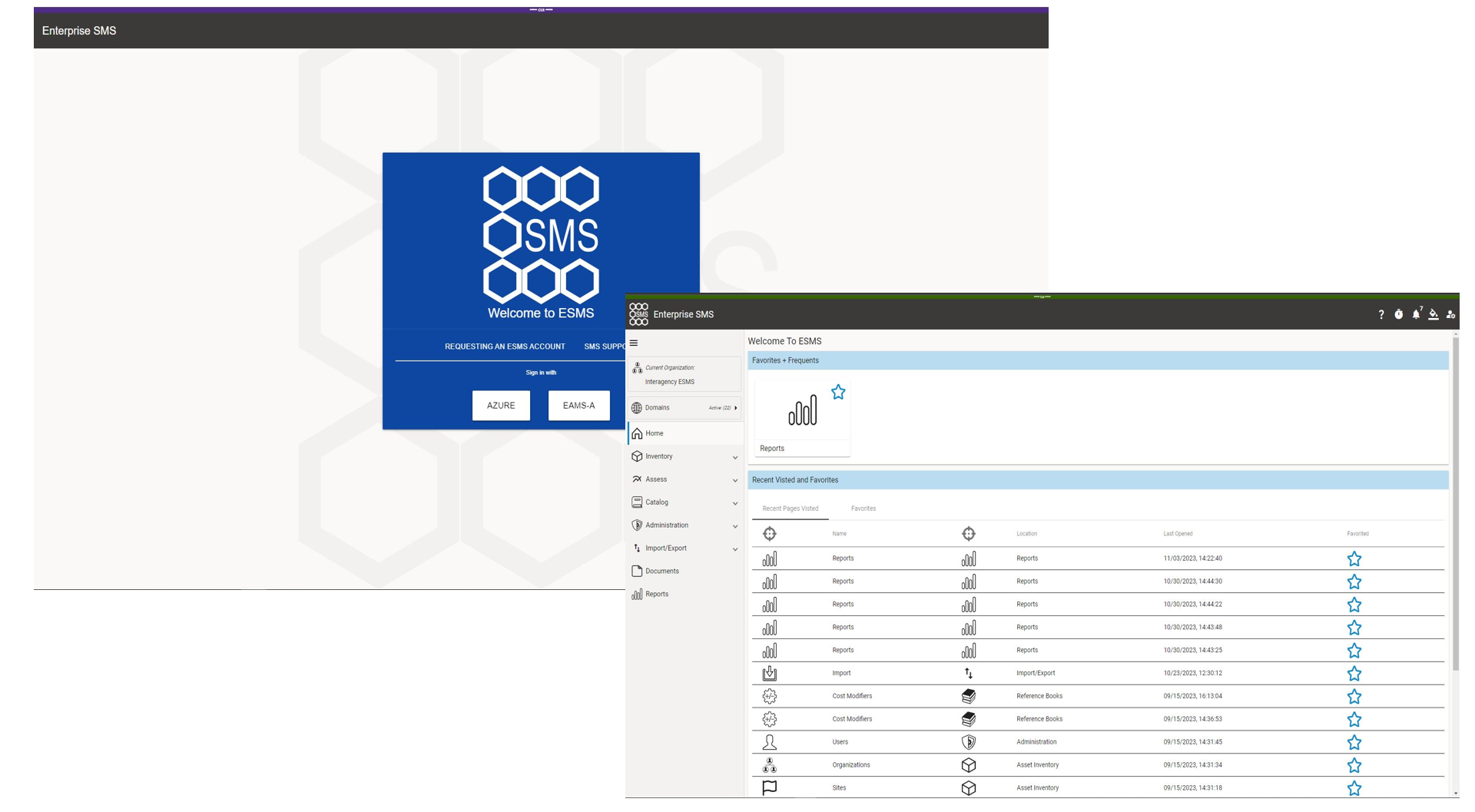
Task: Click the paint bucket theme icon
Action: (1433, 315)
